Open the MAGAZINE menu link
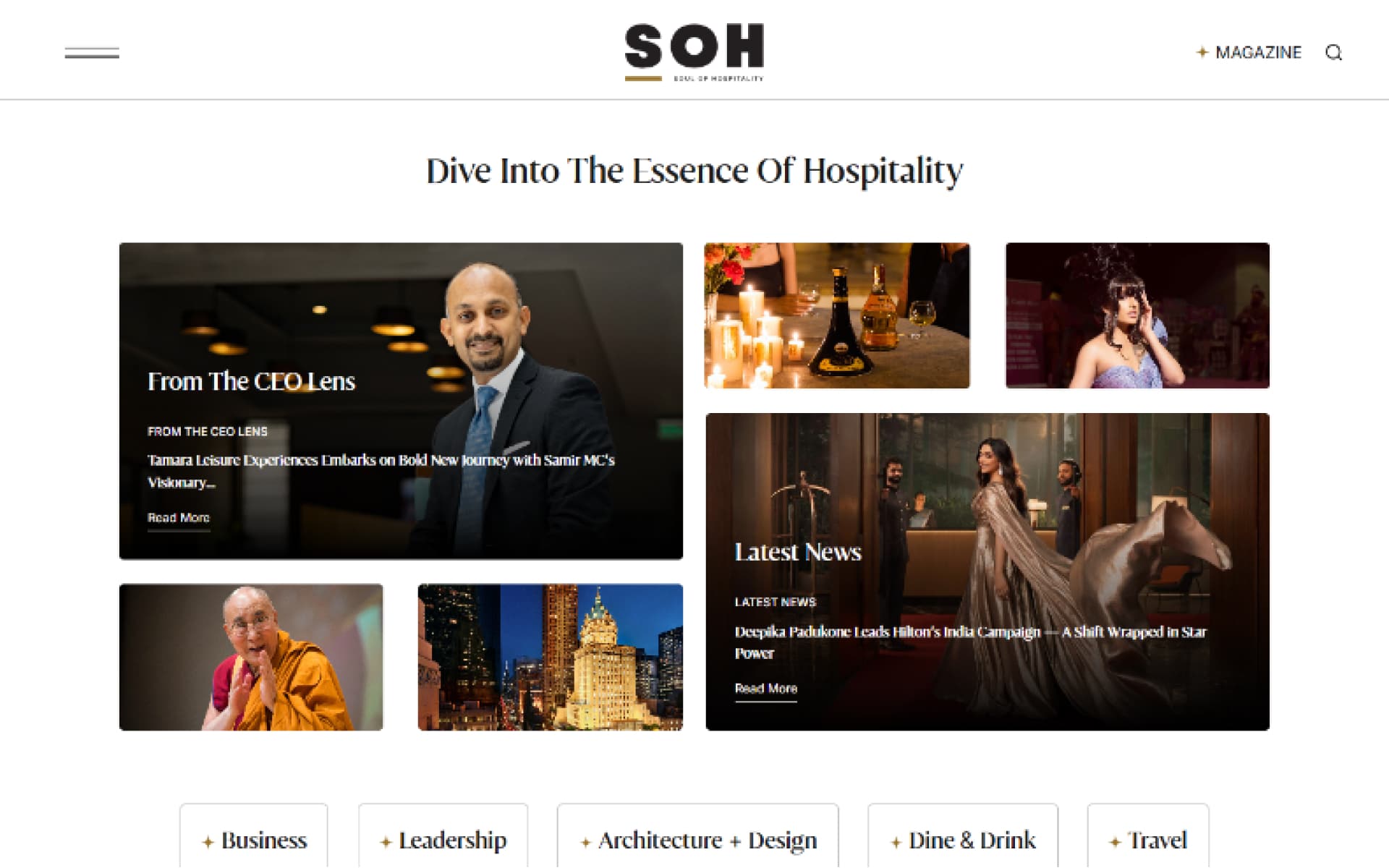 [1258, 52]
